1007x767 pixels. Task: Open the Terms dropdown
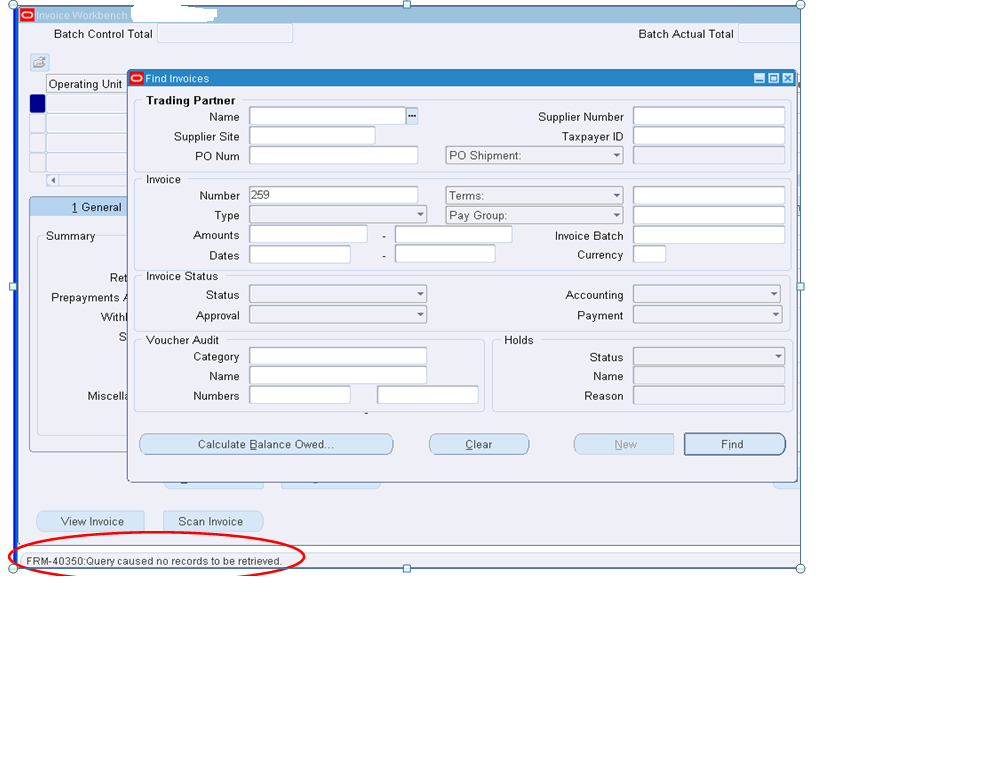point(615,195)
